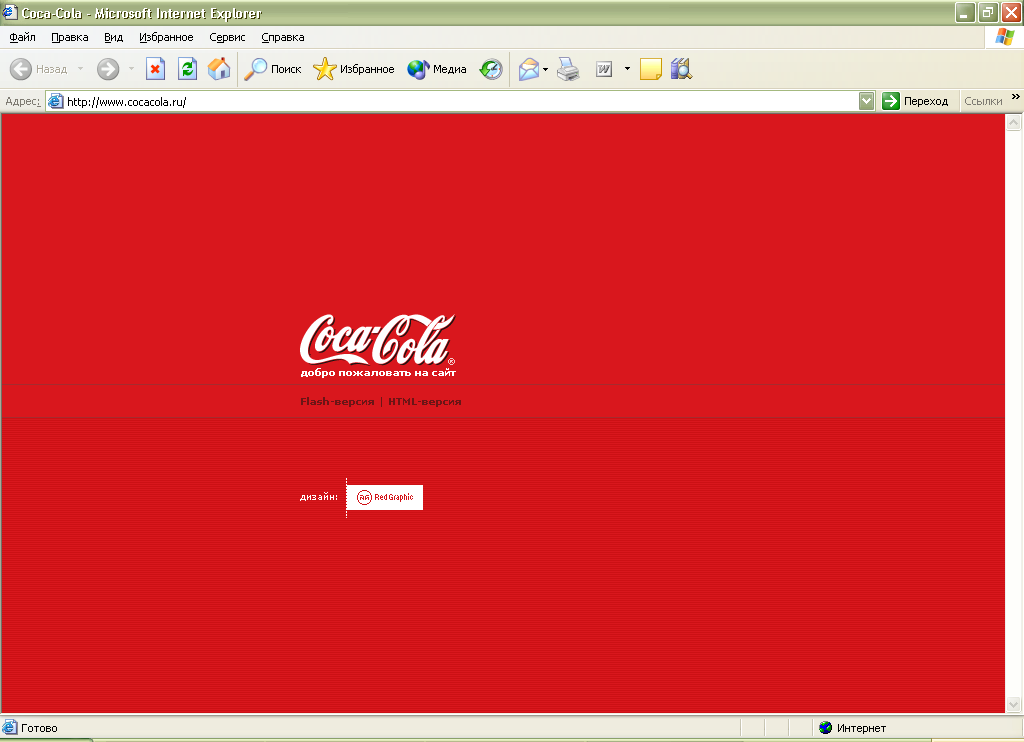The image size is (1024, 742).
Task: Click the RedGraphic design studio logo
Action: point(385,497)
